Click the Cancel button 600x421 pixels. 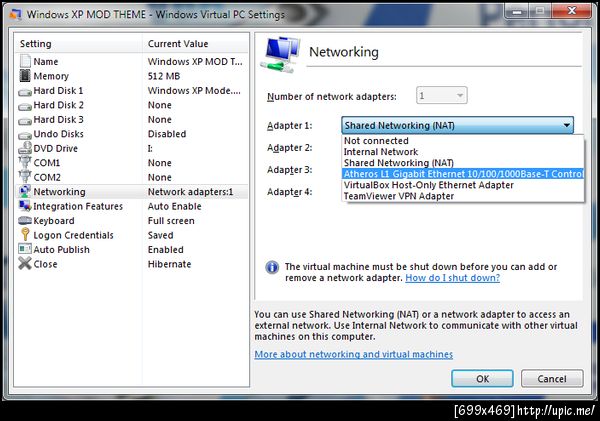point(552,379)
